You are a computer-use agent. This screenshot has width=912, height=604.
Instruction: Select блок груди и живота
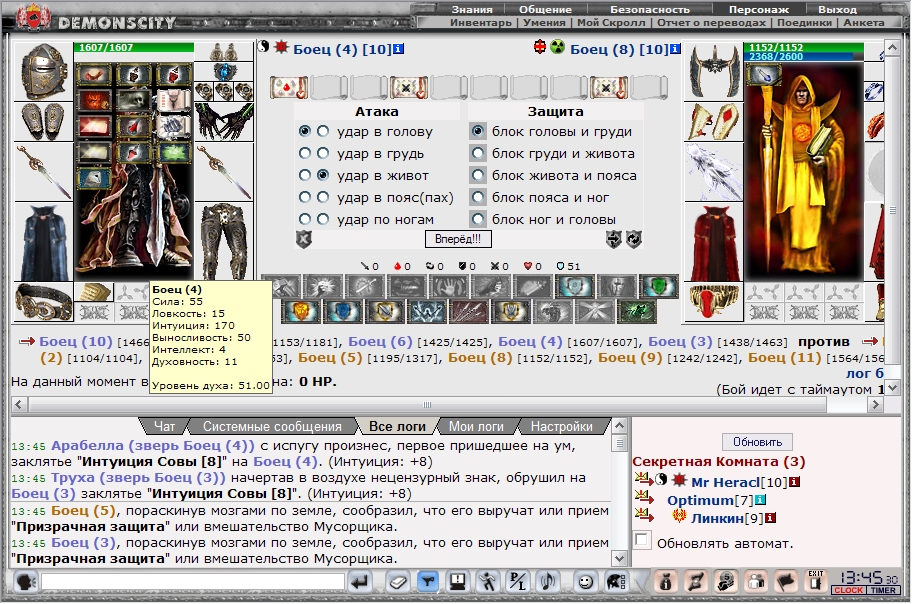click(478, 154)
